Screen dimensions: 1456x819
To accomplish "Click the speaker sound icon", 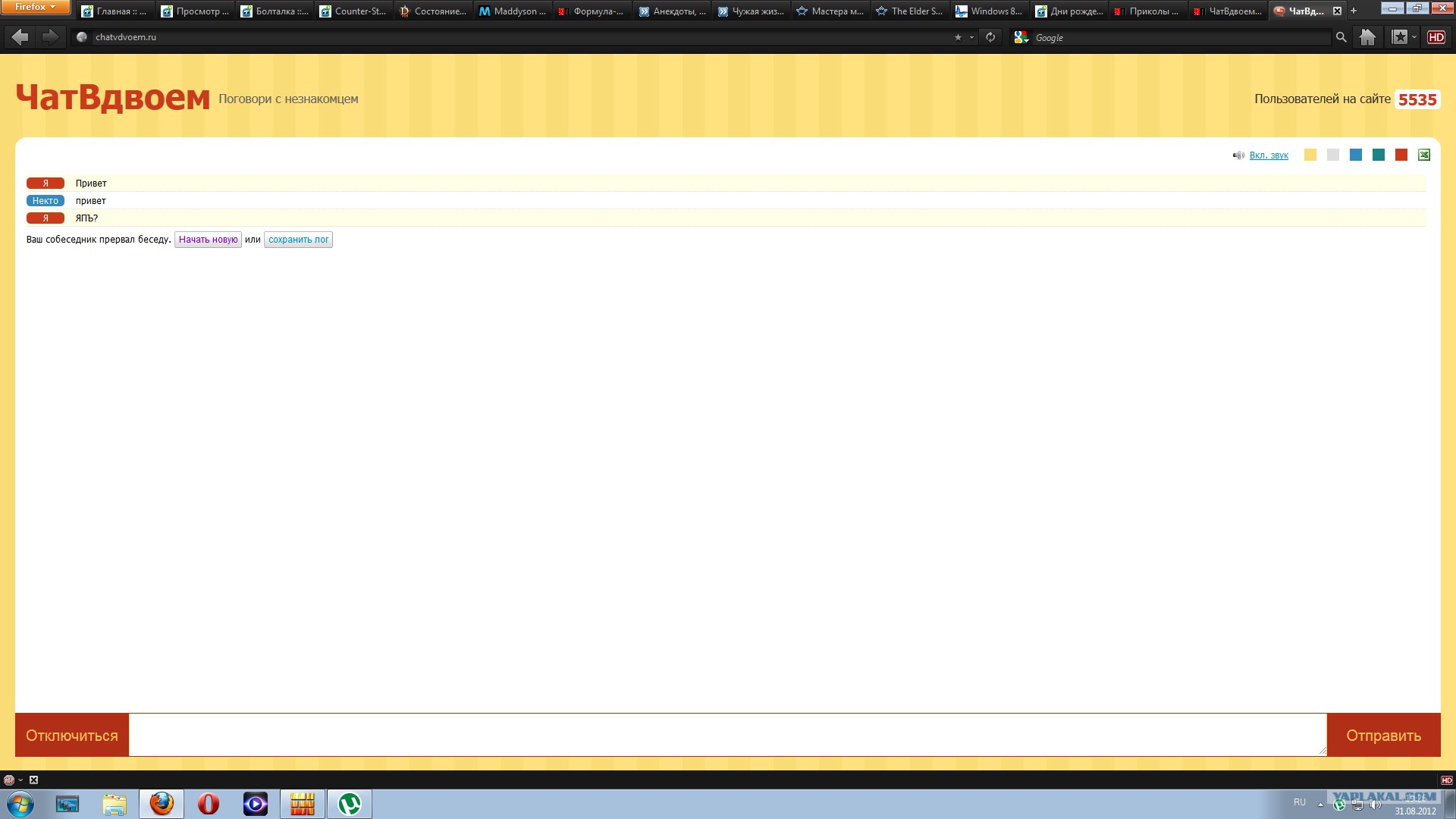I will pos(1238,155).
